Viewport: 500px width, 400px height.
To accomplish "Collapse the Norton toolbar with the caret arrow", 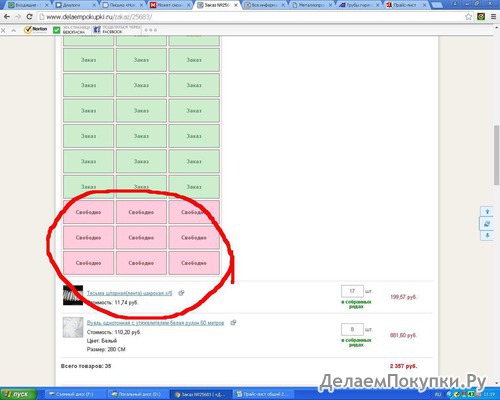I will pyautogui.click(x=14, y=30).
